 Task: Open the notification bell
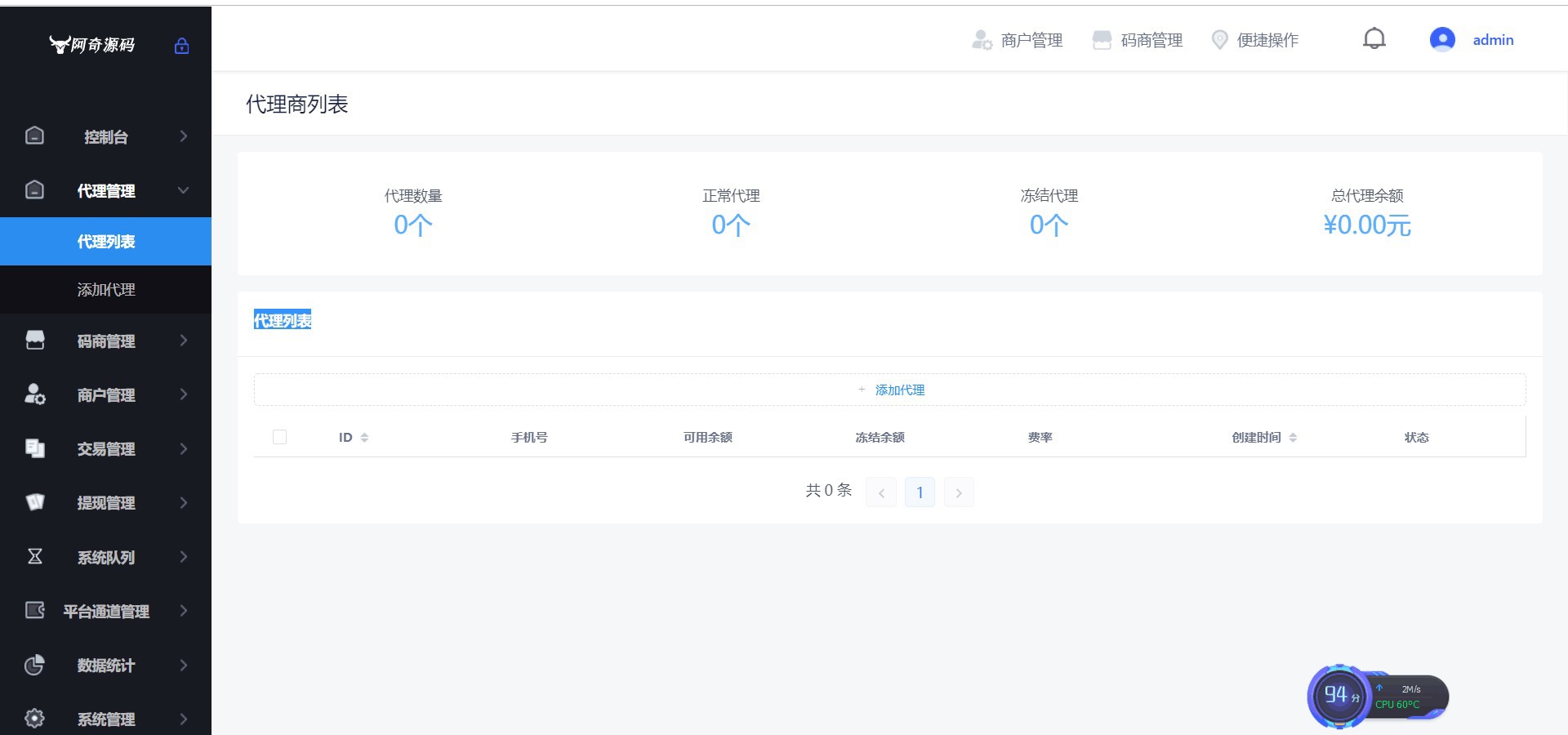[1374, 39]
